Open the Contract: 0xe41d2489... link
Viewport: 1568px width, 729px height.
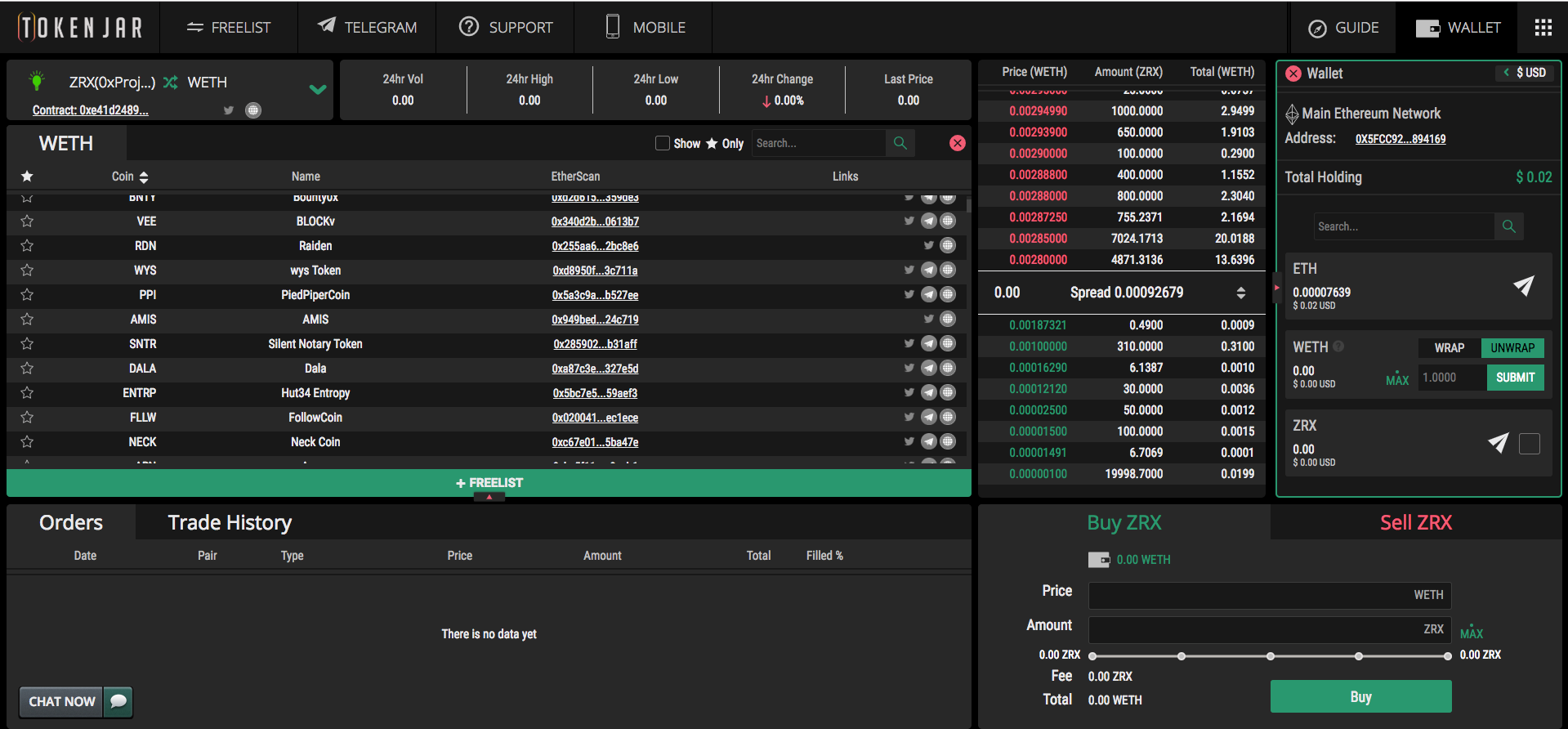[x=90, y=110]
